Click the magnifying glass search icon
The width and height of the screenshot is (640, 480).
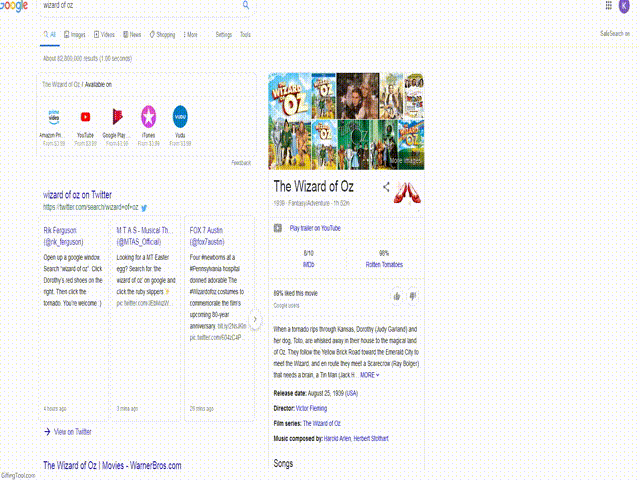click(246, 5)
